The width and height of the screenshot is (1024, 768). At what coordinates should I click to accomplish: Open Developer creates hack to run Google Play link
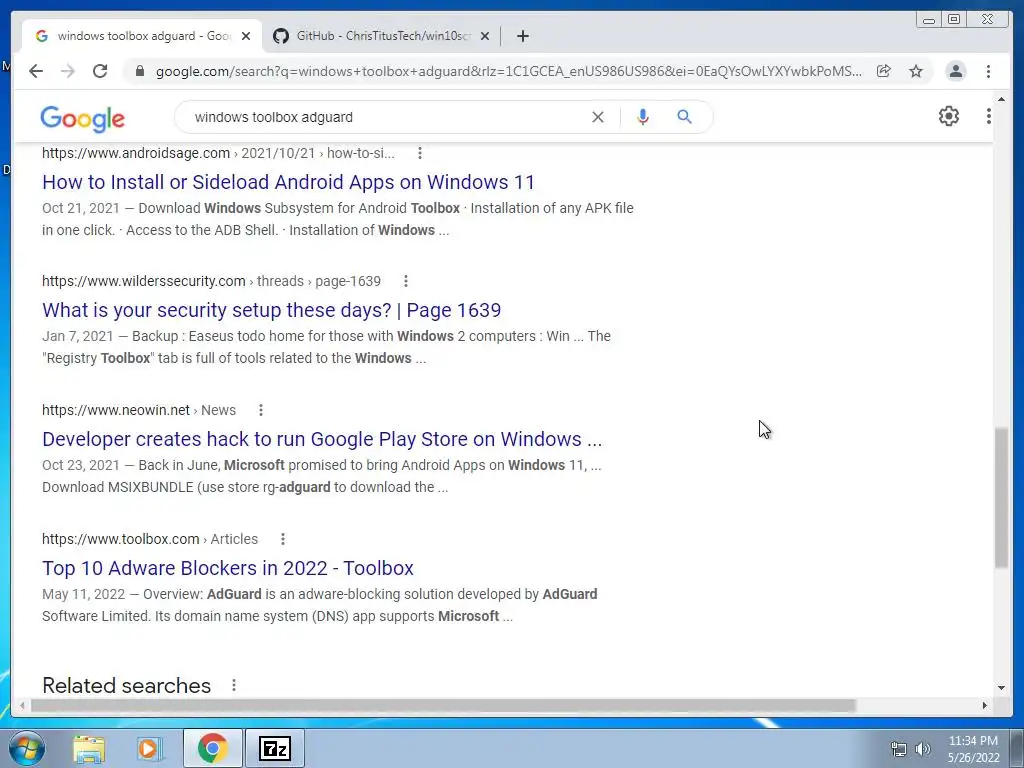pyautogui.click(x=322, y=439)
